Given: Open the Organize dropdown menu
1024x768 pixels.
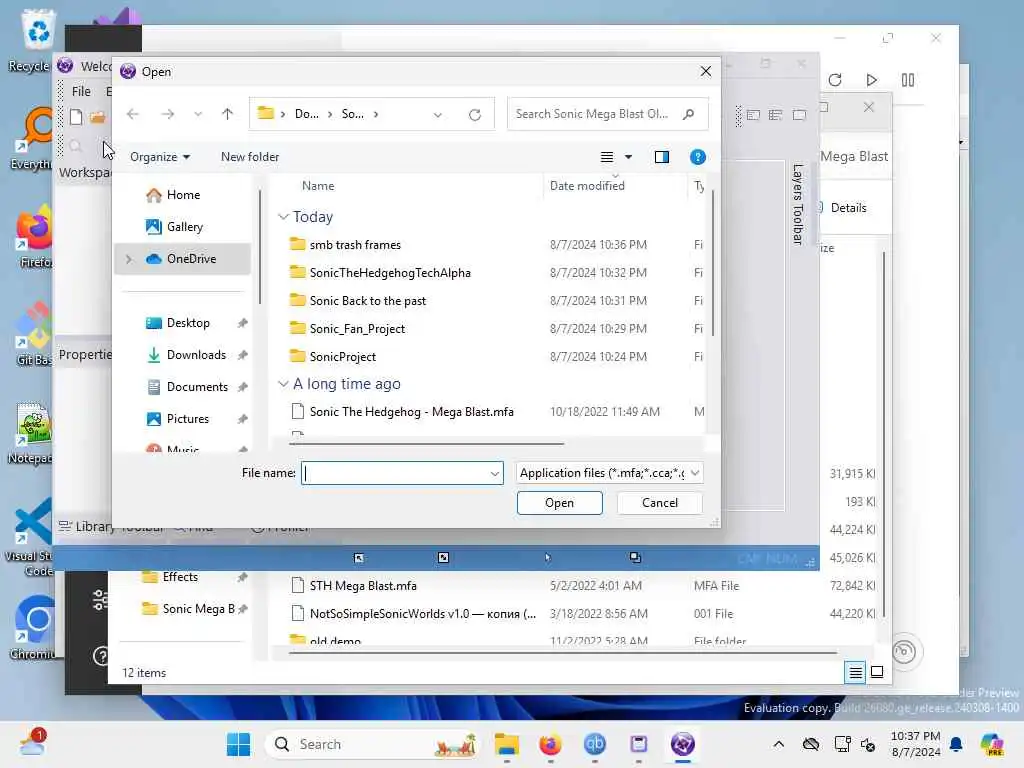Looking at the screenshot, I should [x=160, y=157].
